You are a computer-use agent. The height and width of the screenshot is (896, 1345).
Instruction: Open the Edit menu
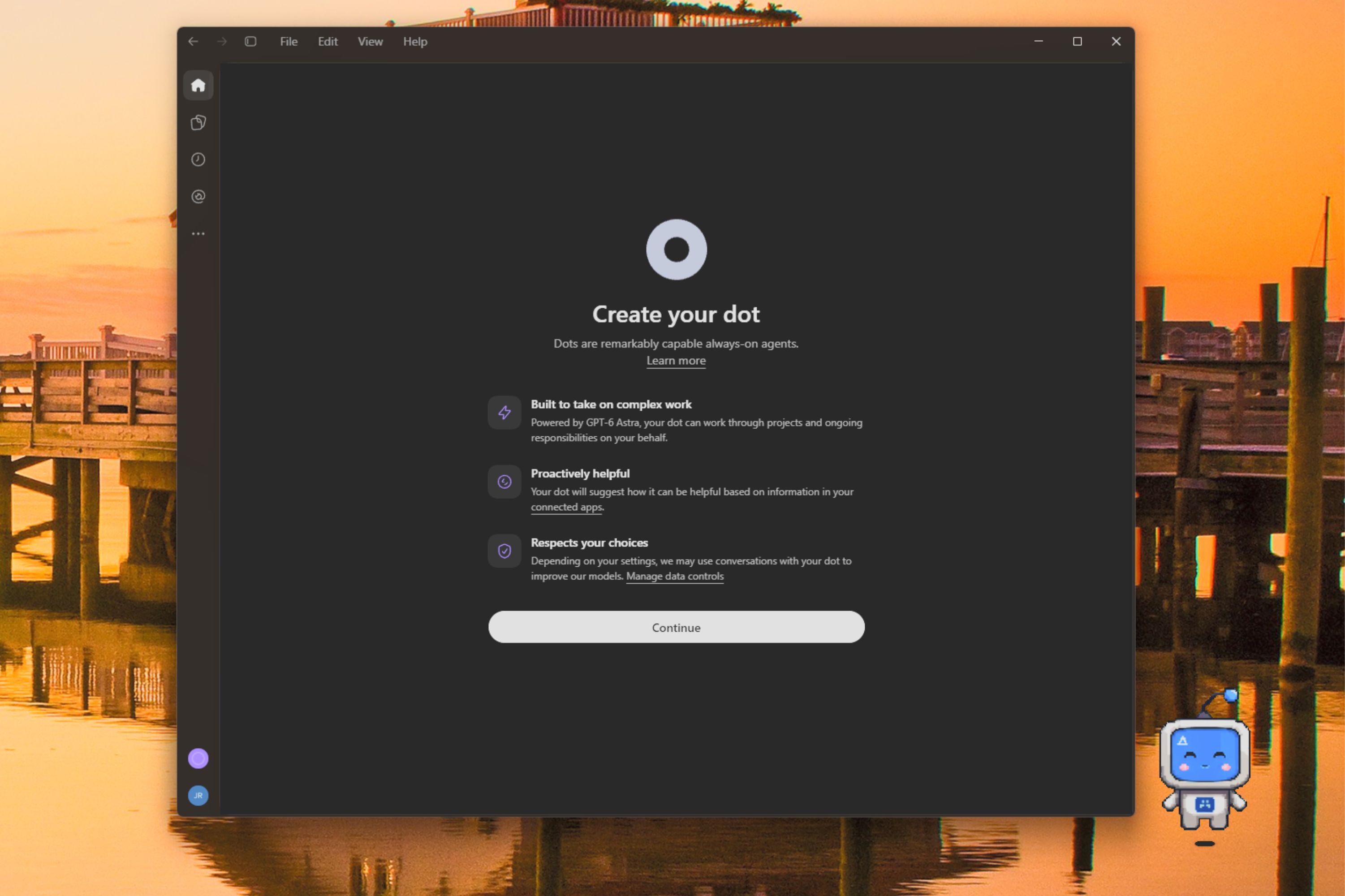click(x=328, y=41)
